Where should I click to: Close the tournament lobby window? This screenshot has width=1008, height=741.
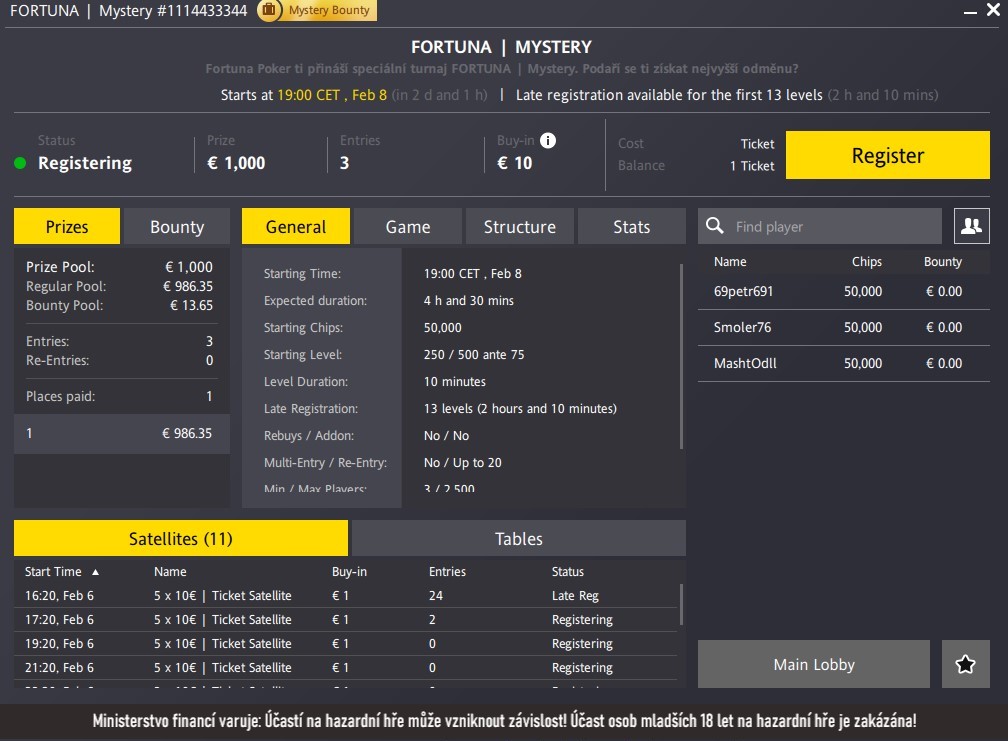[993, 10]
